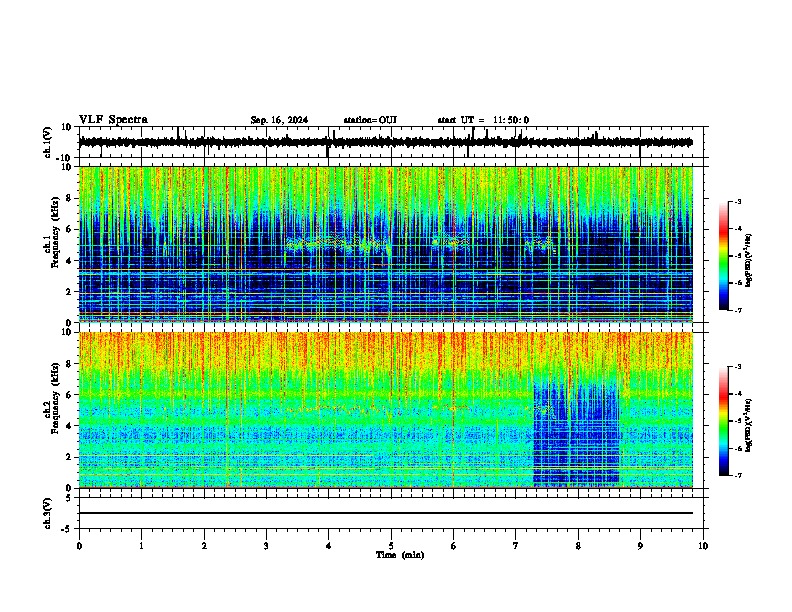Click the "2" kHz tick on ch.2 frequency axis
This screenshot has width=792, height=612.
pos(70,457)
